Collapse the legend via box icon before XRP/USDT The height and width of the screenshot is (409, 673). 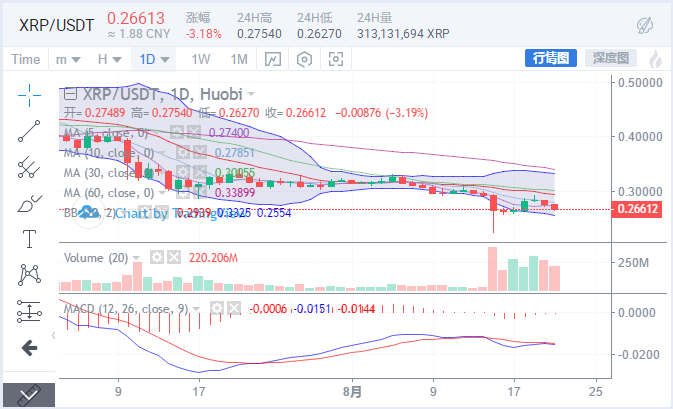70,94
